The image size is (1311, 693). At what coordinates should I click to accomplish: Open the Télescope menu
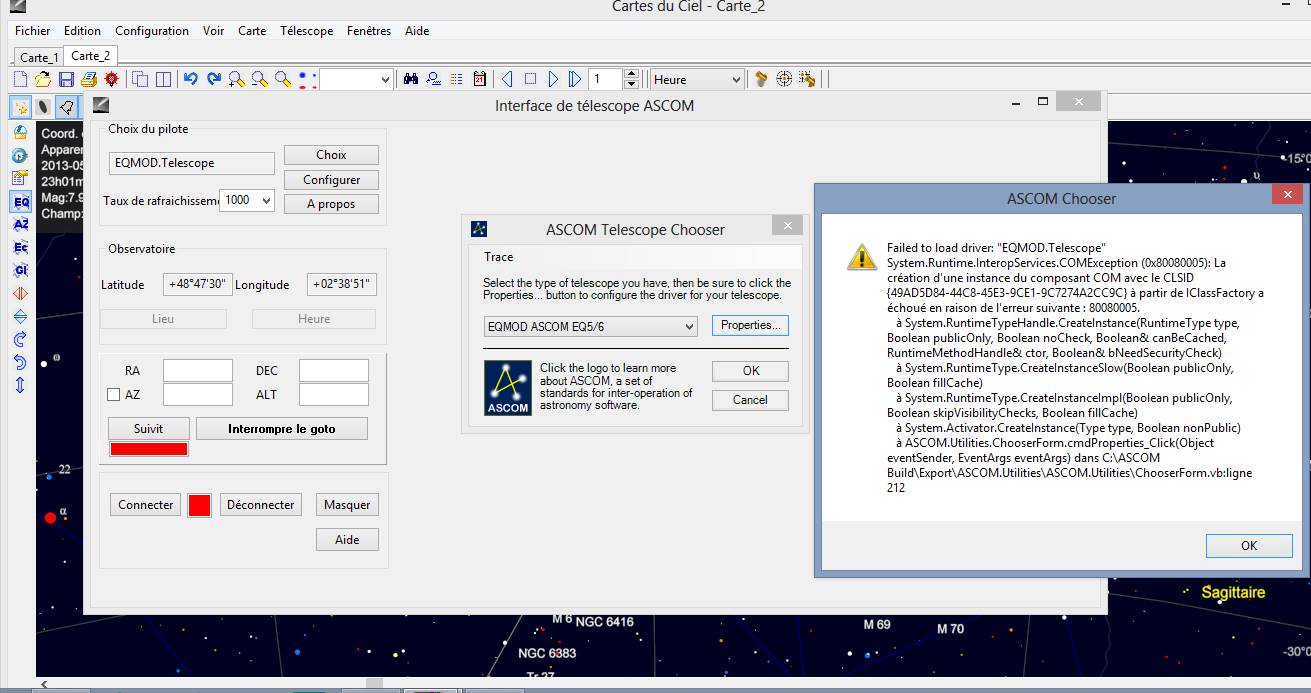point(306,31)
